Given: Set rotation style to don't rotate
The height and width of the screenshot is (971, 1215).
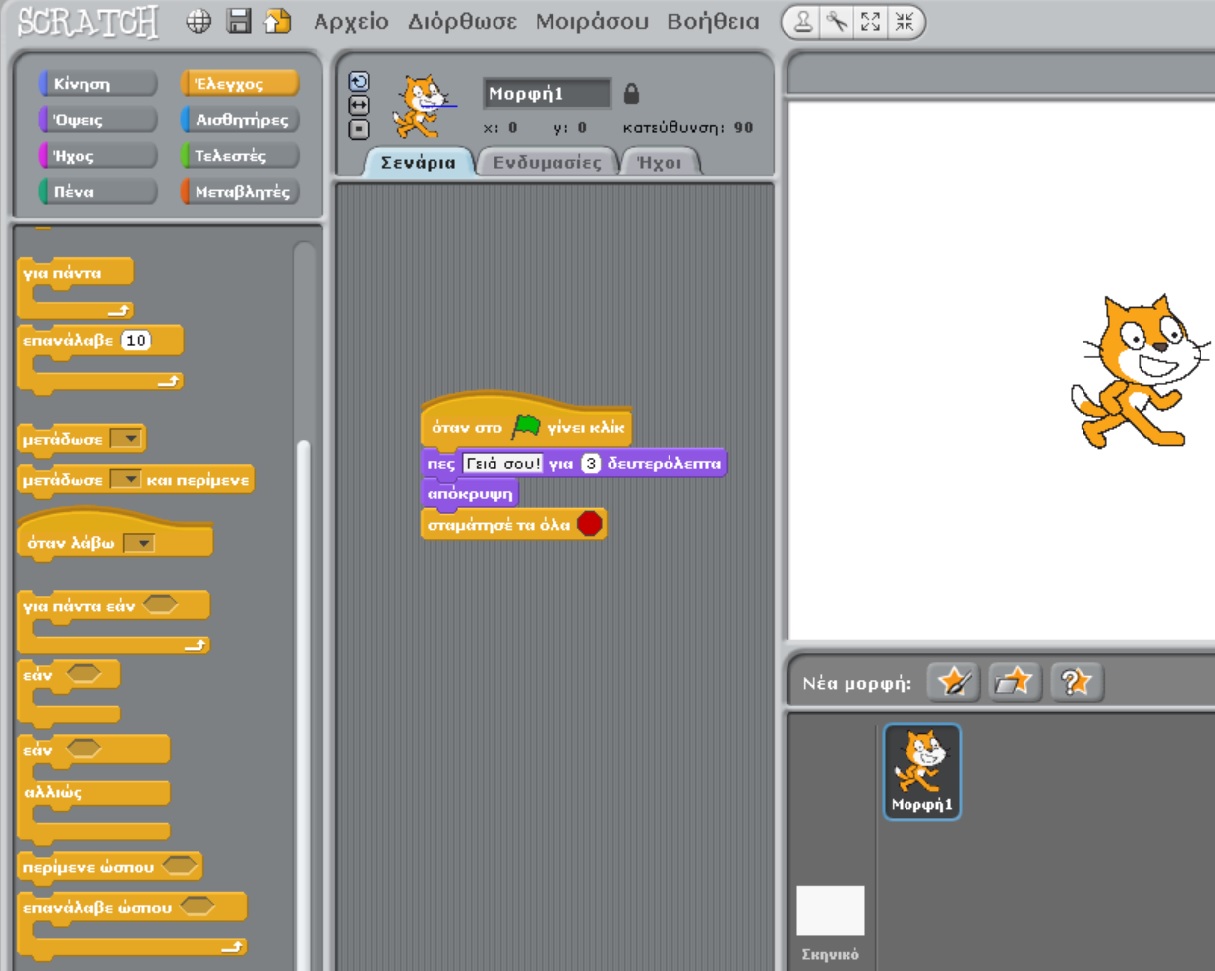Looking at the screenshot, I should pyautogui.click(x=359, y=128).
